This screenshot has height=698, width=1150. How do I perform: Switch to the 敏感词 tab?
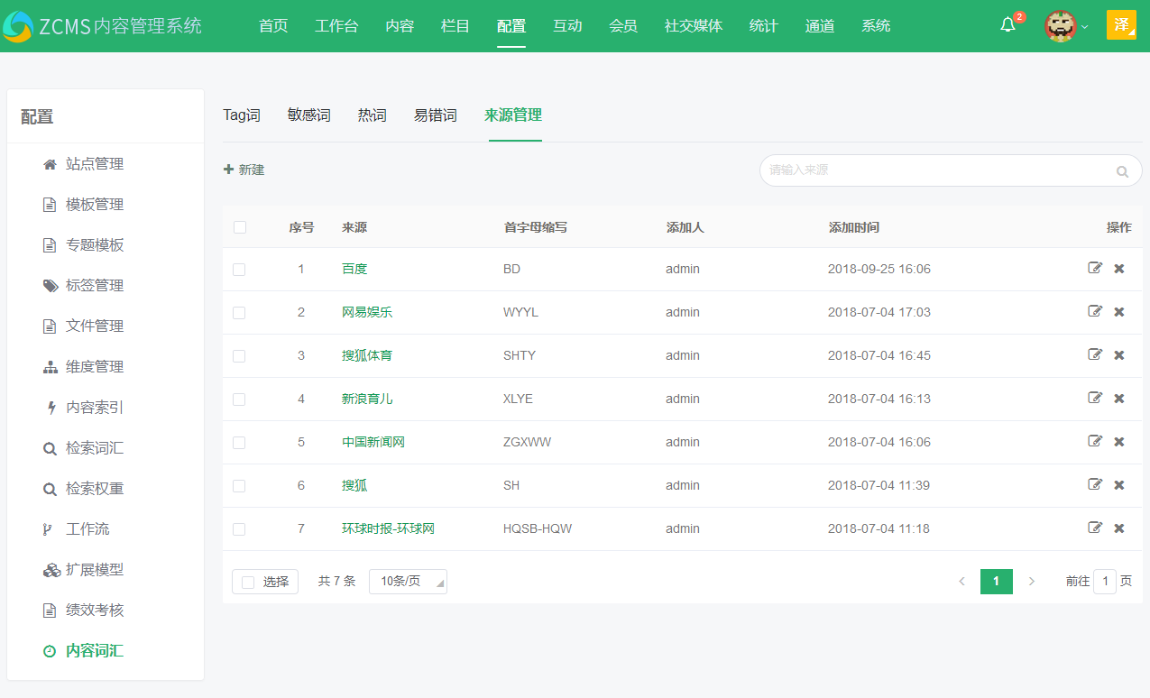(x=308, y=114)
